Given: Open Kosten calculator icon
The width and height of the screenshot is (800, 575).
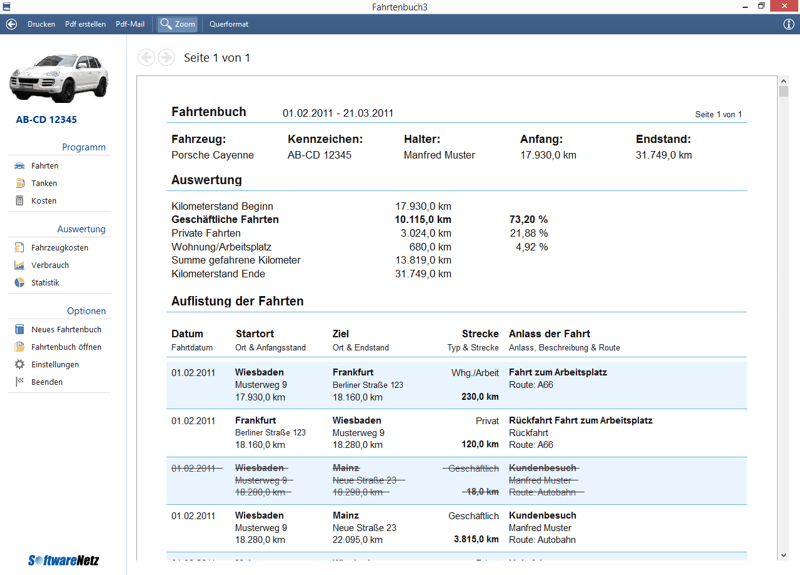Looking at the screenshot, I should [19, 201].
